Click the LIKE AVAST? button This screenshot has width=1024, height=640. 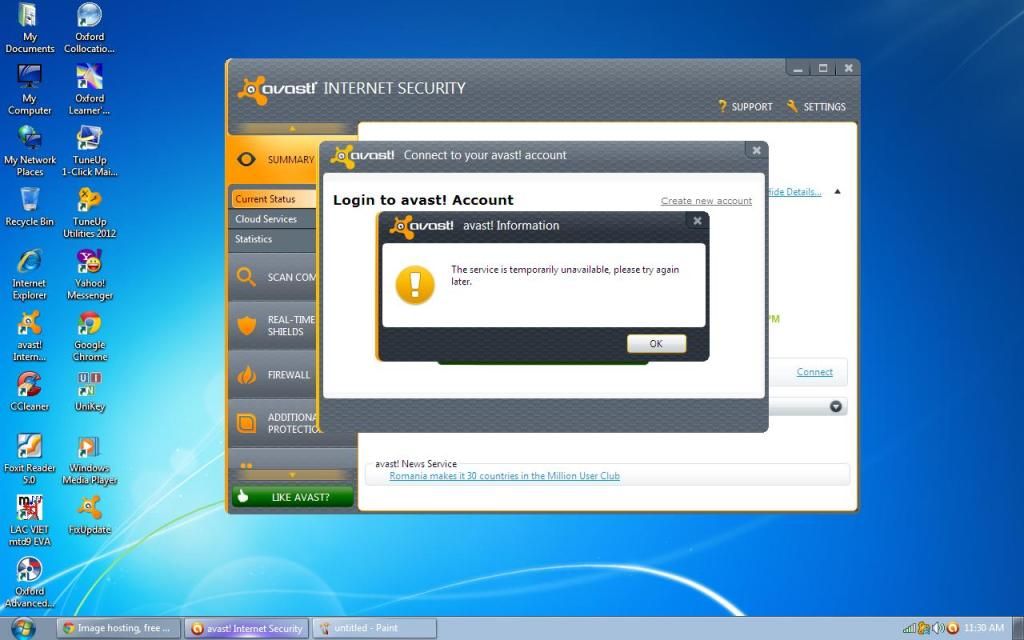[x=293, y=497]
